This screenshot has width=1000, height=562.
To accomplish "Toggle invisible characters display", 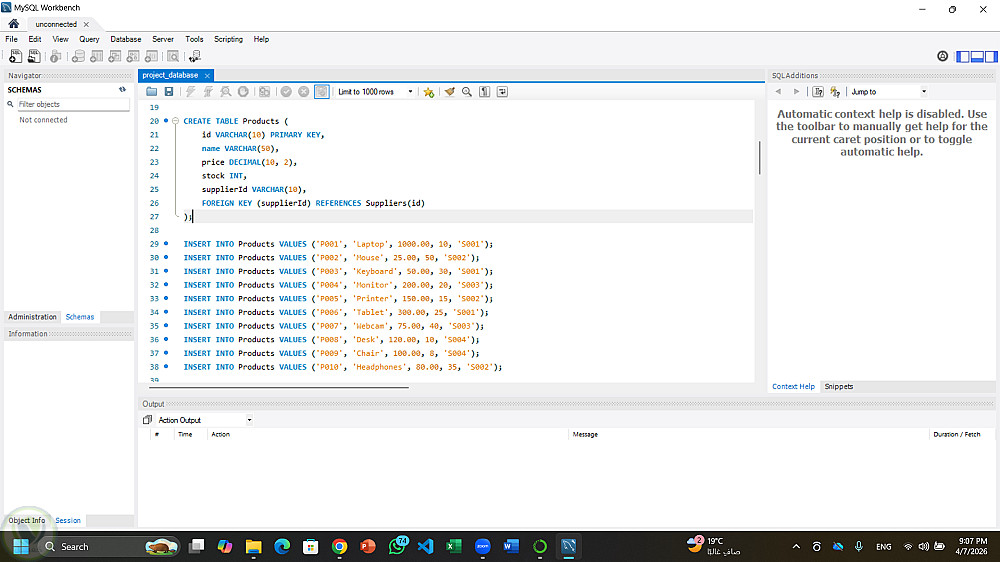I will pos(484,92).
